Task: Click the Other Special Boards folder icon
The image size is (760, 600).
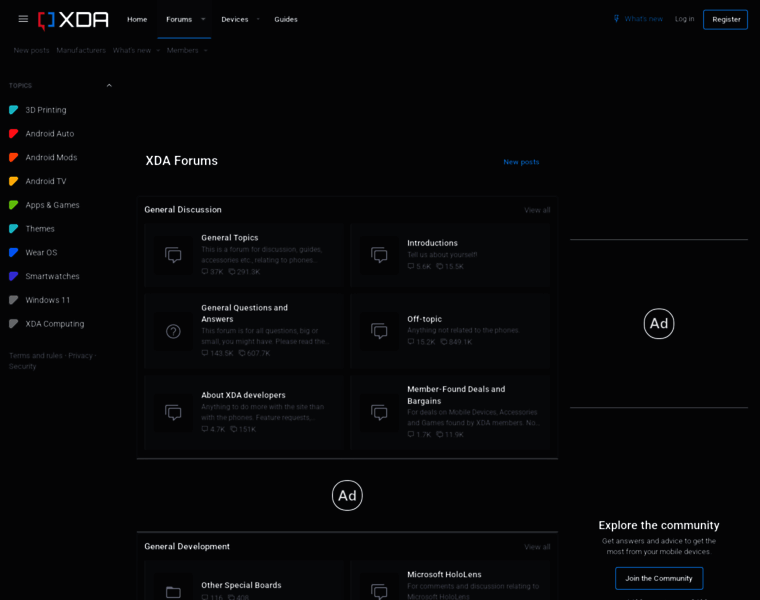Action: click(173, 592)
